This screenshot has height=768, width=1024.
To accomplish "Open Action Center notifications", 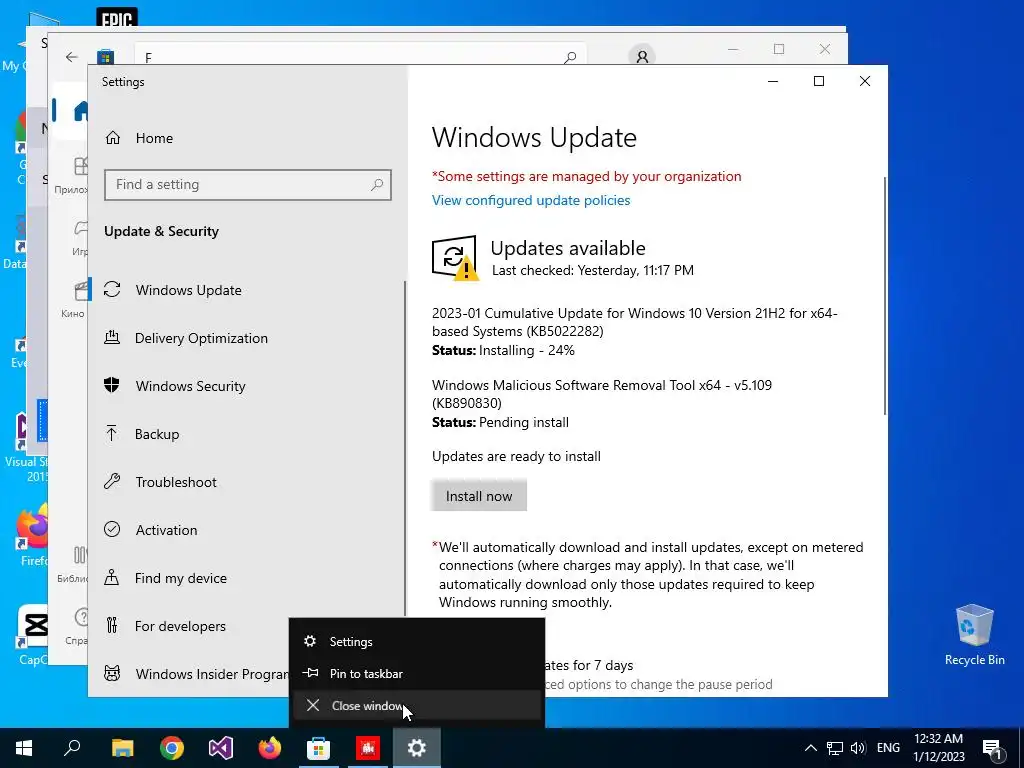I will pos(993,748).
